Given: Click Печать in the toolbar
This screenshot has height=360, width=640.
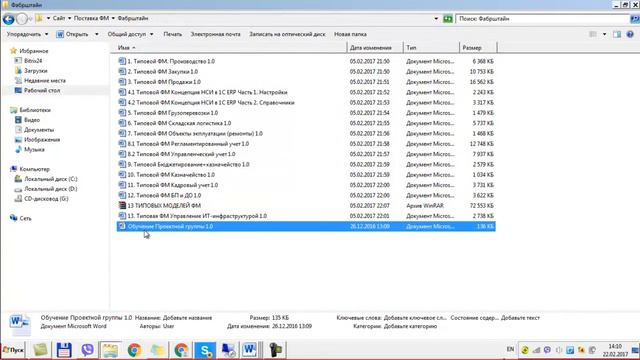Looking at the screenshot, I should [173, 34].
